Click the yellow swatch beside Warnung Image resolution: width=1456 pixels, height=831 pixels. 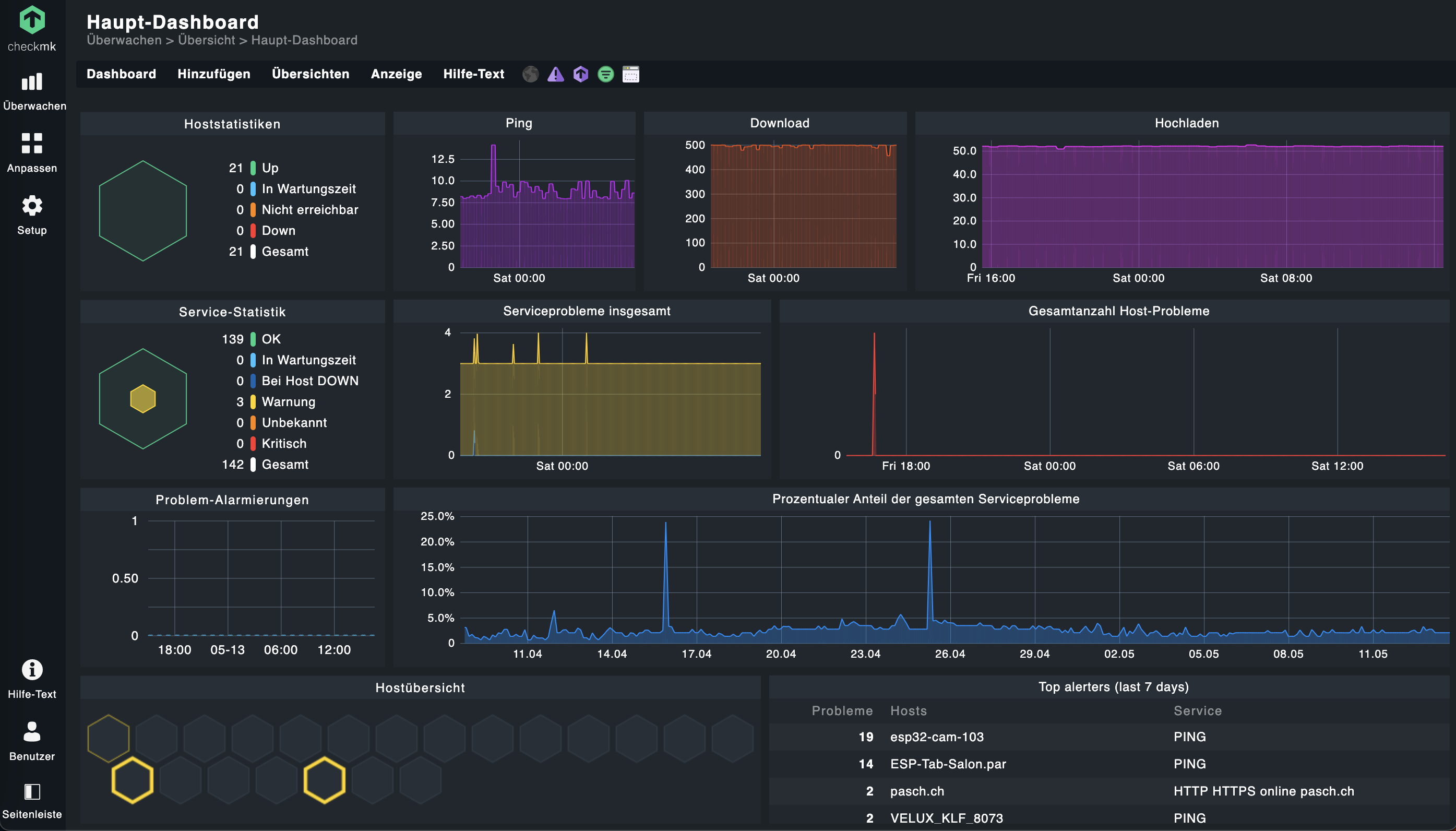(253, 402)
